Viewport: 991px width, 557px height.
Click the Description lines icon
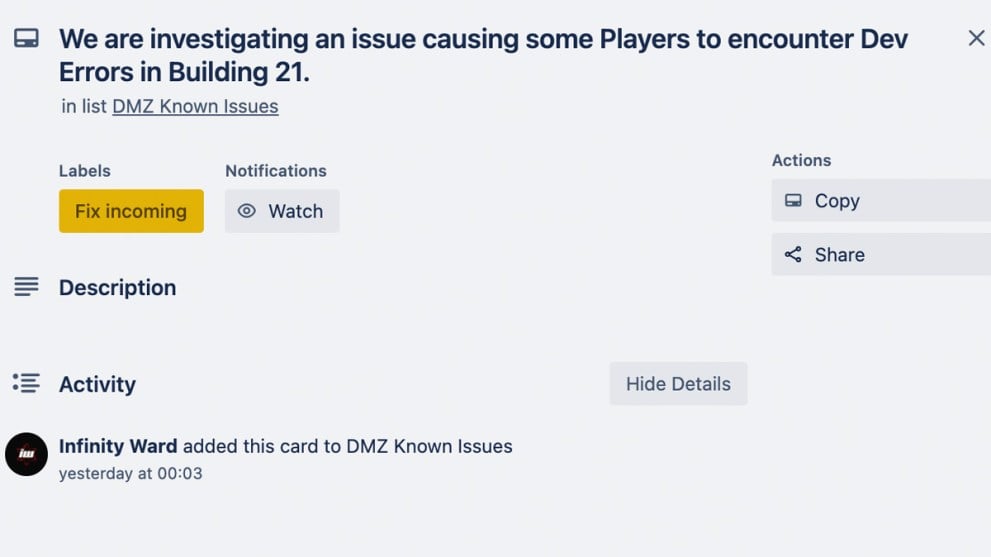(26, 288)
